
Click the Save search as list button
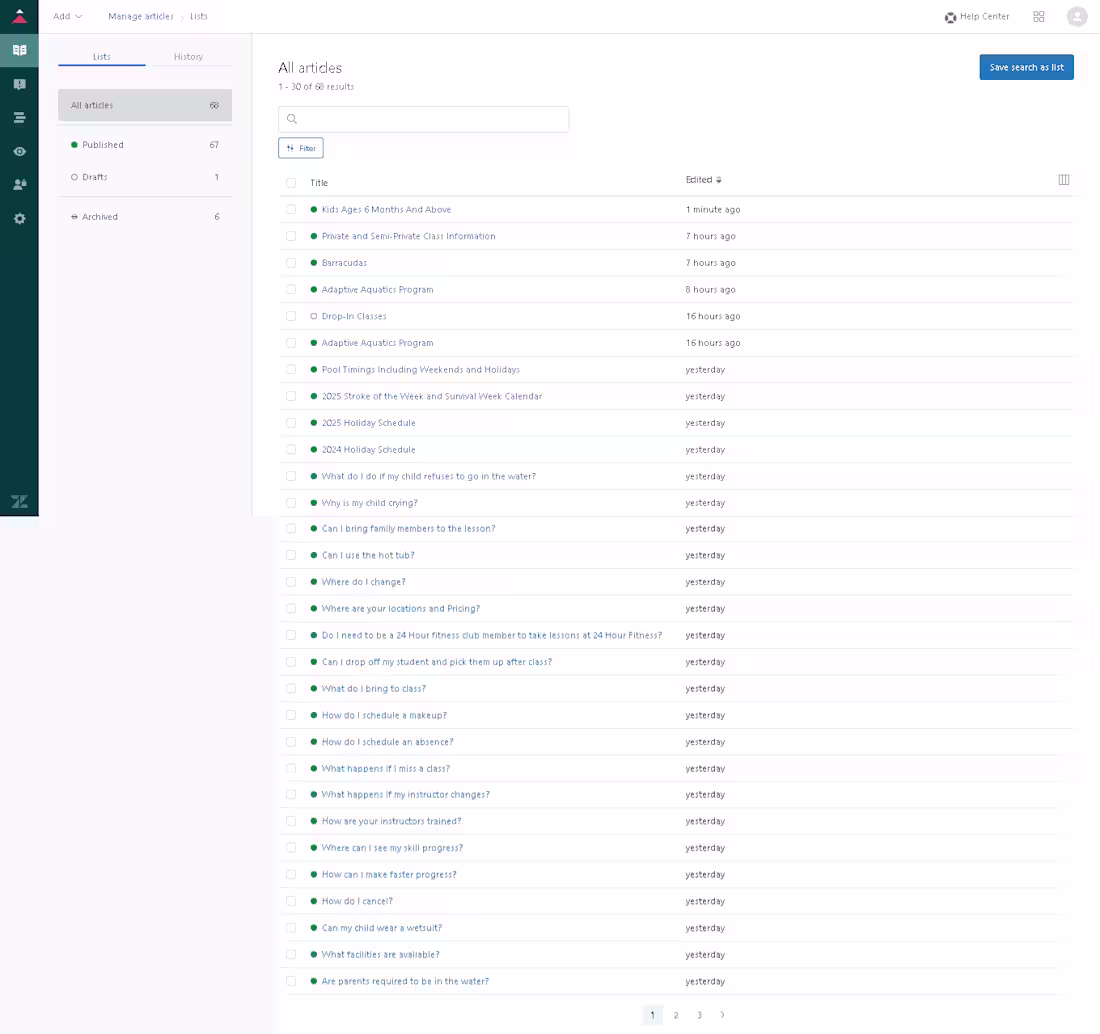(x=1026, y=67)
